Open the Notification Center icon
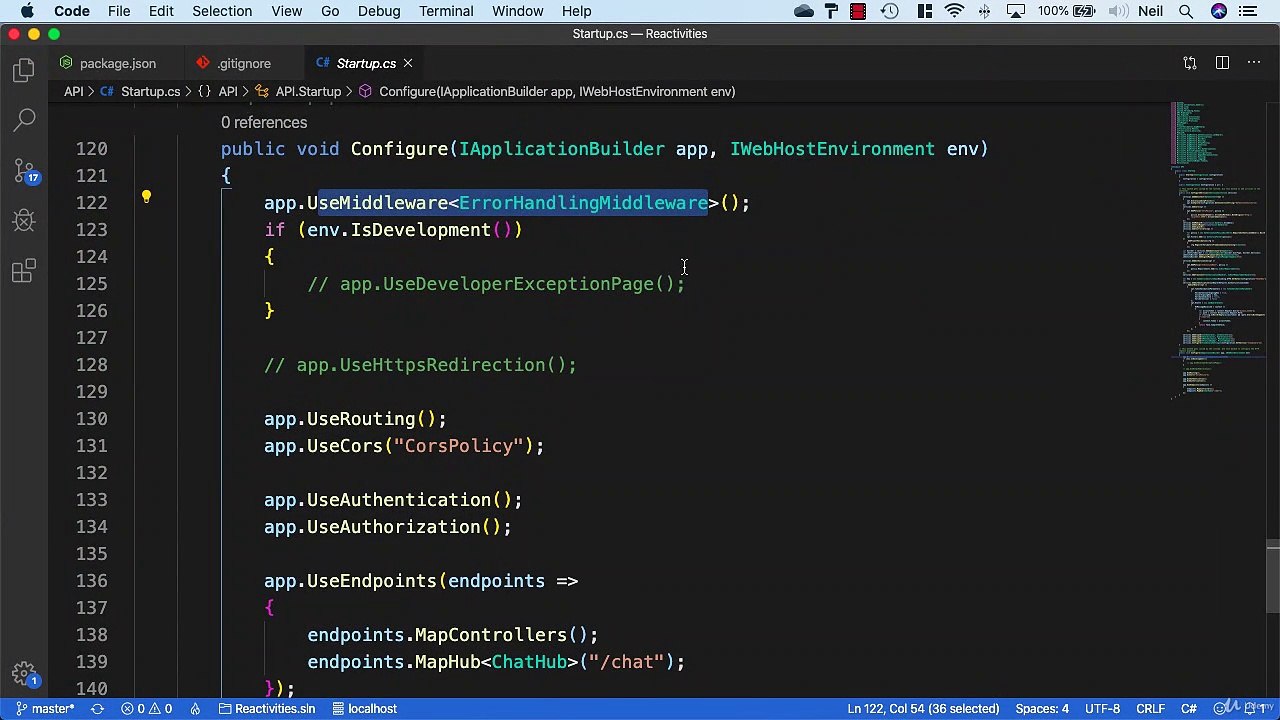Image resolution: width=1280 pixels, height=720 pixels. (1248, 11)
